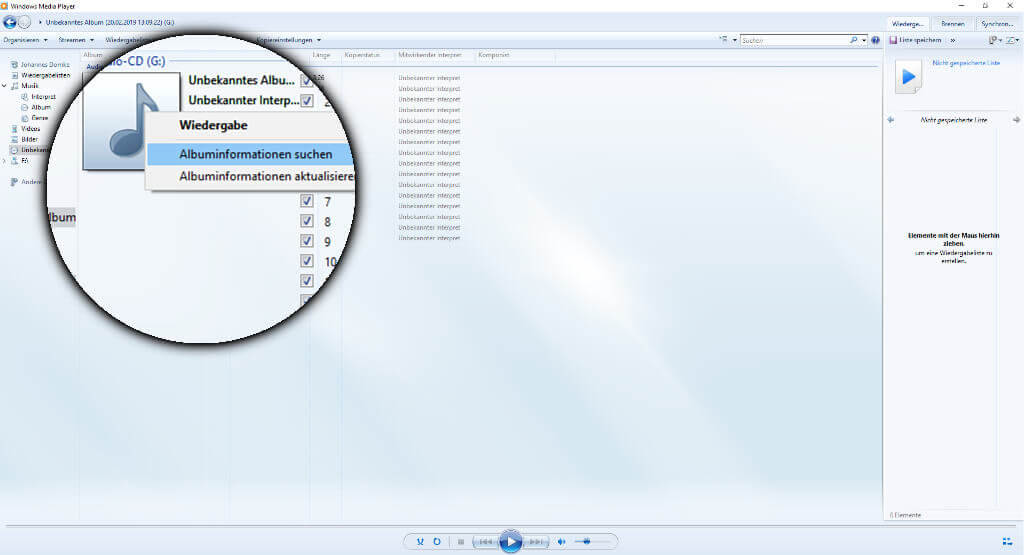The image size is (1024, 555).
Task: Open the Streamen dropdown menu
Action: point(76,40)
